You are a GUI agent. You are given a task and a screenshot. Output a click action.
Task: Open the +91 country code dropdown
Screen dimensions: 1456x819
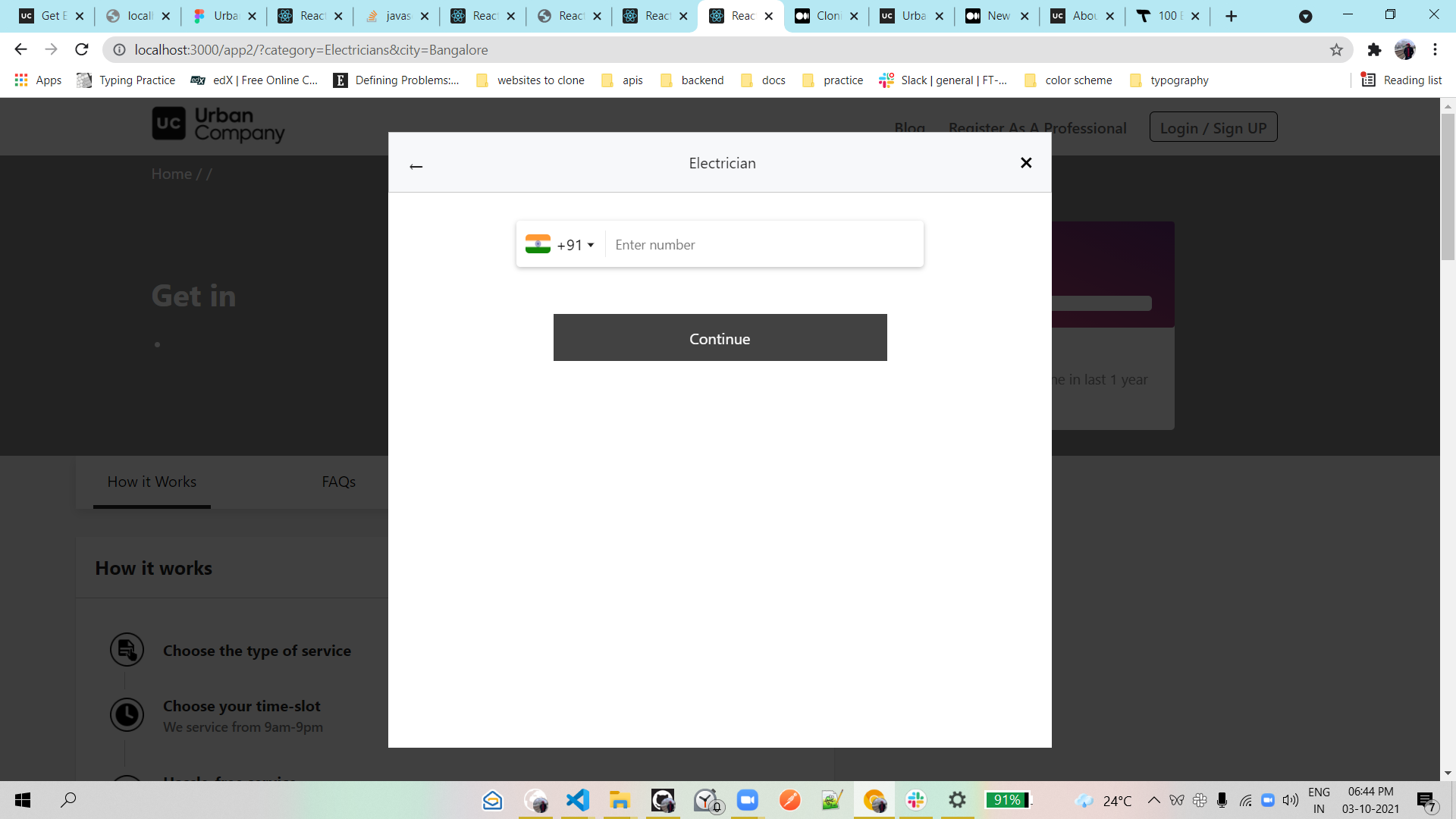[x=561, y=245]
